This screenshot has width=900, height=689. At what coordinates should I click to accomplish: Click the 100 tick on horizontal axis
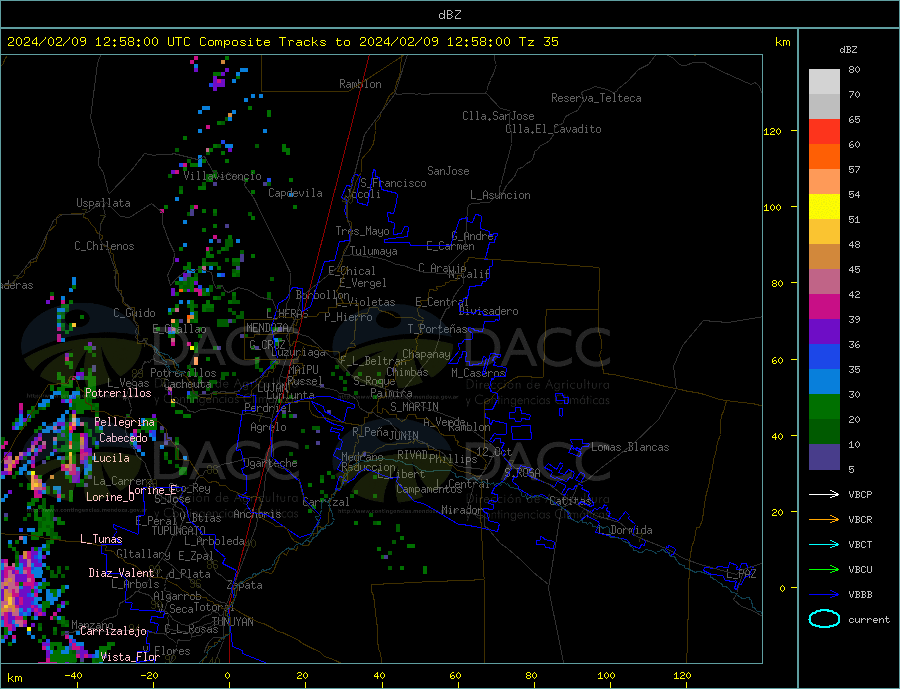[606, 675]
